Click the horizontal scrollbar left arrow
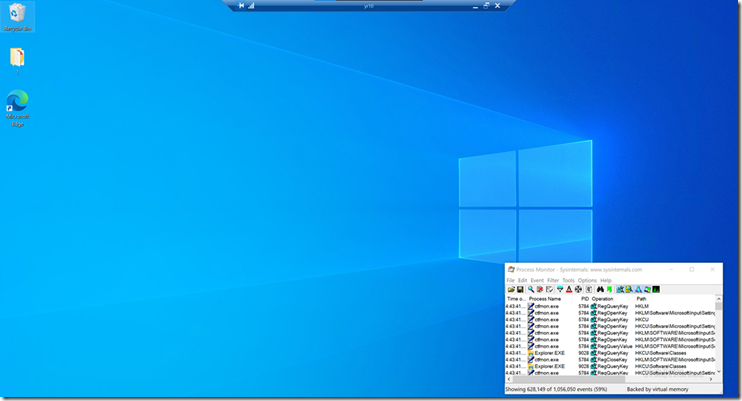This screenshot has height=401, width=742. (509, 379)
